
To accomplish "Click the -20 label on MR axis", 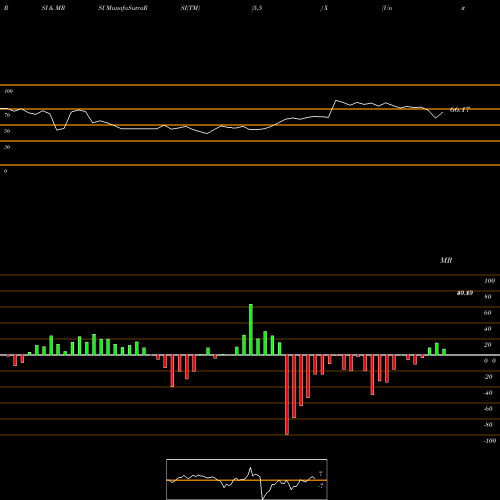I will (488, 377).
